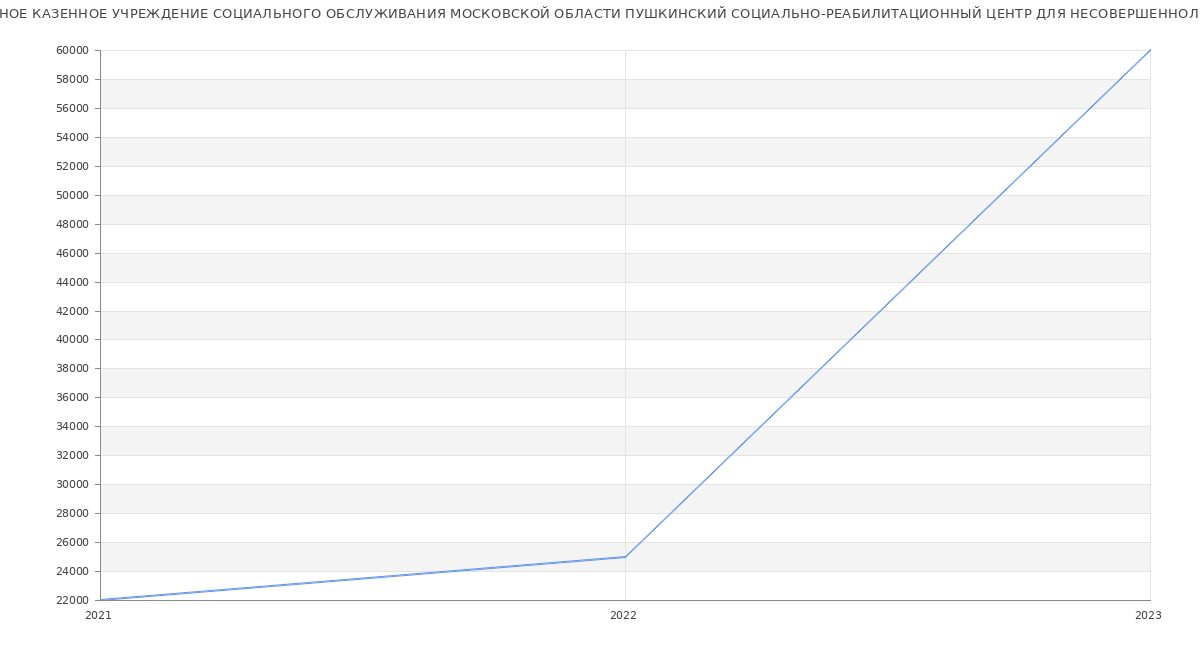Click the 22000 y-axis label
Viewport: 1200px width, 650px height.
pyautogui.click(x=72, y=601)
